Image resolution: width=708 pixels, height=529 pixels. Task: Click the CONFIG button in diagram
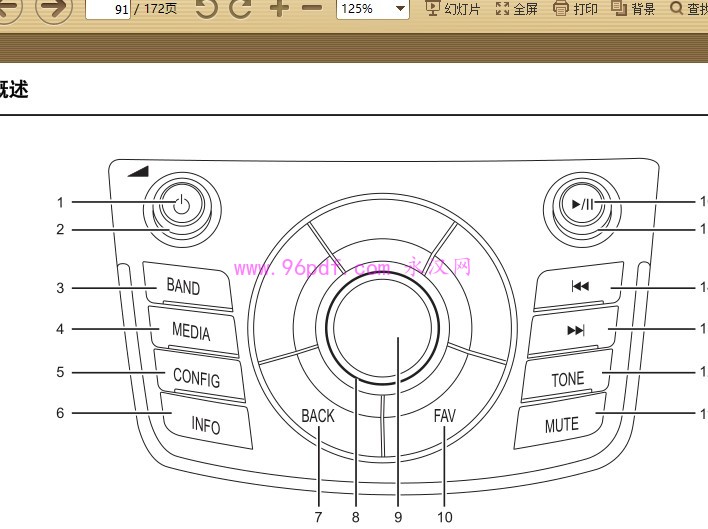pos(196,376)
